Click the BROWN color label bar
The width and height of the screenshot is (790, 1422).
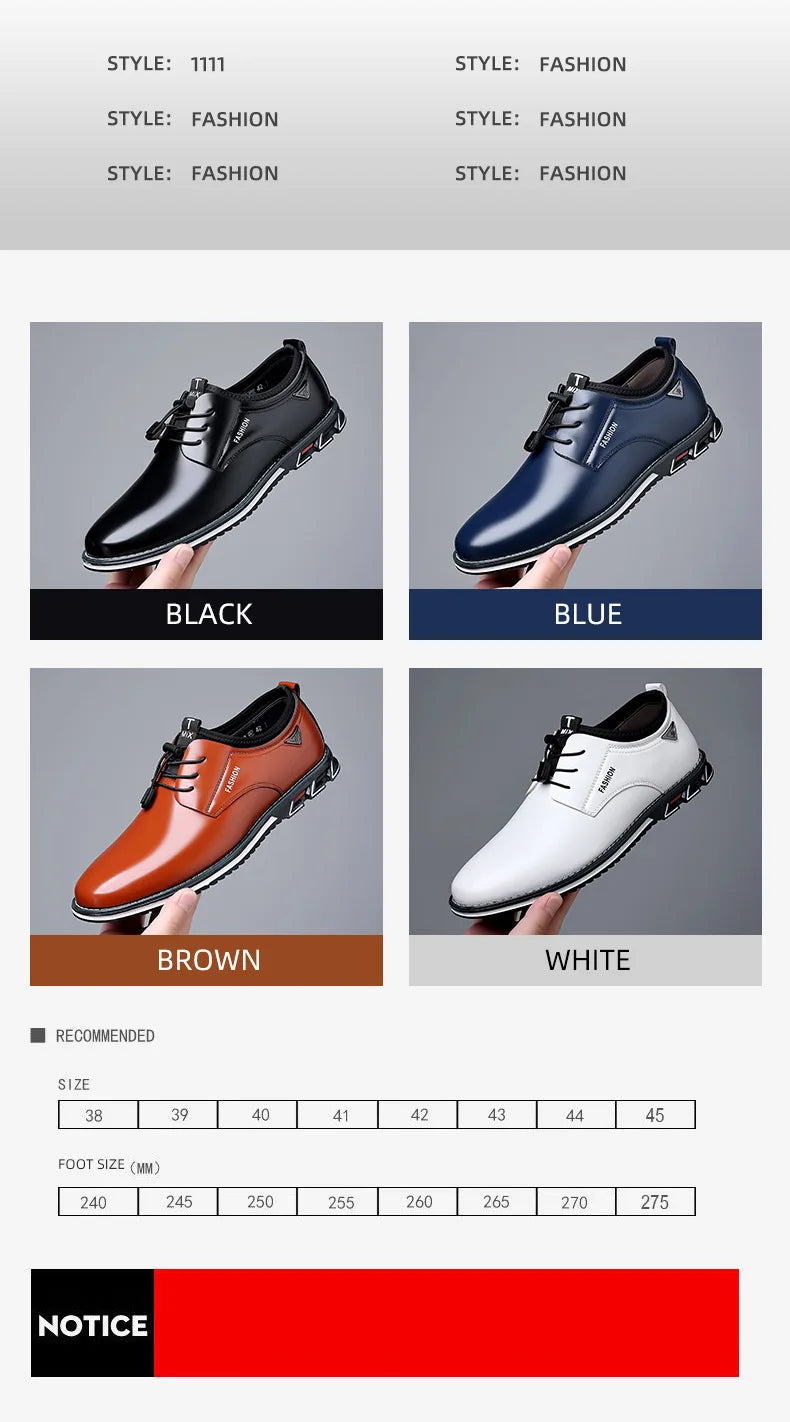[206, 960]
